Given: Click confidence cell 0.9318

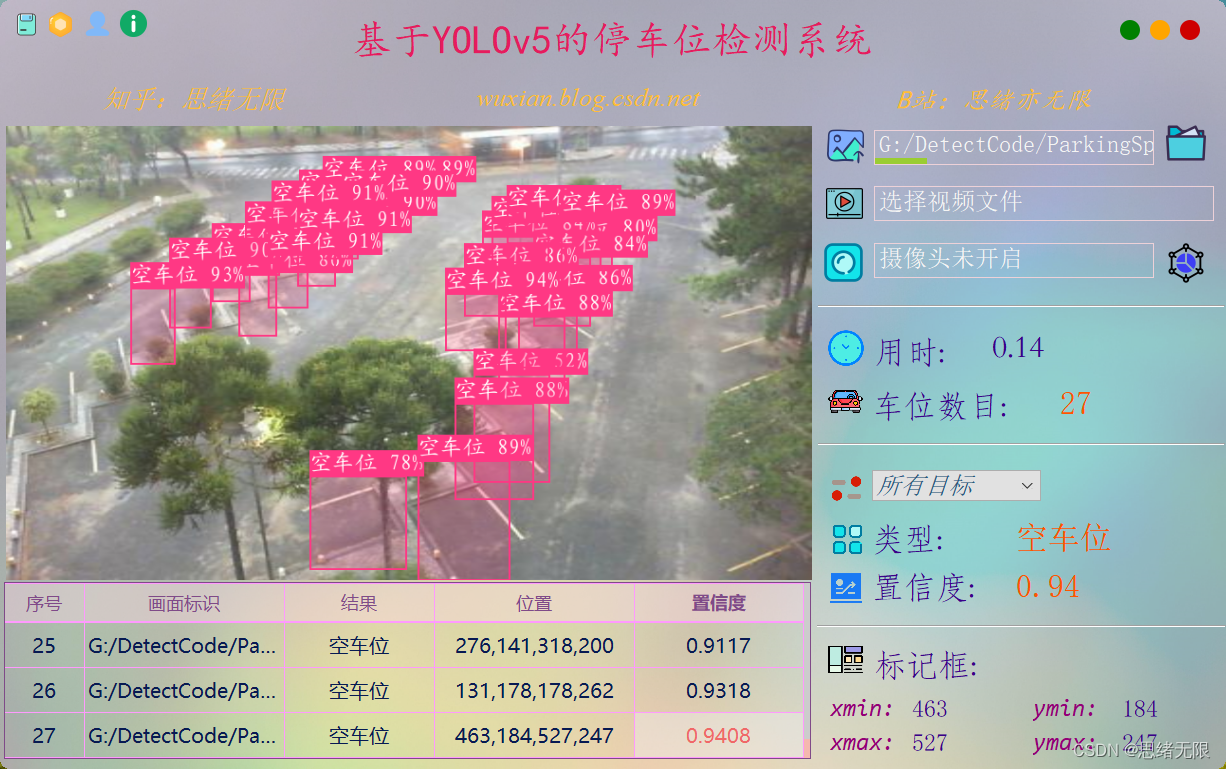Looking at the screenshot, I should [719, 690].
